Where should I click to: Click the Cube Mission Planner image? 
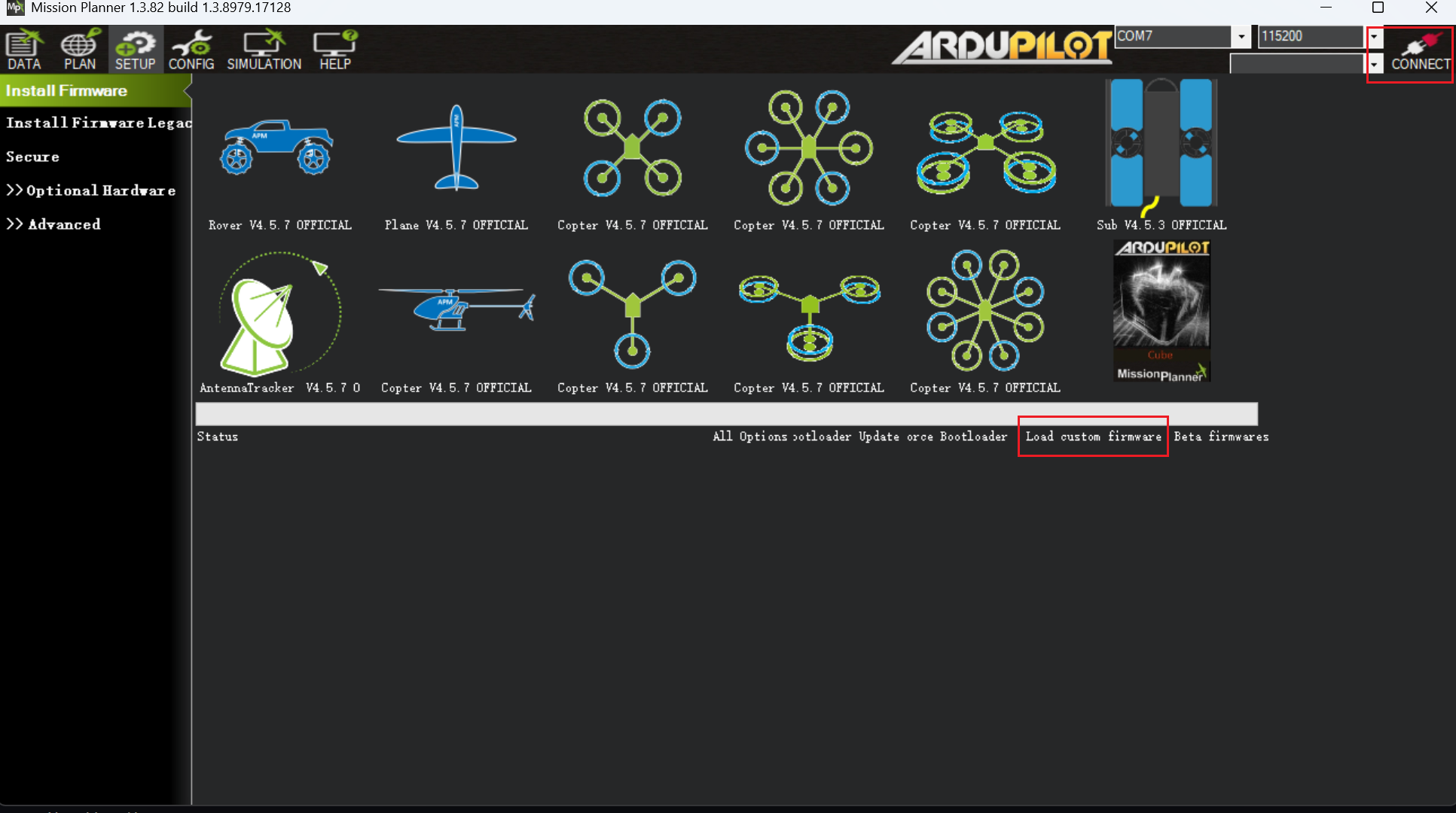coord(1161,311)
